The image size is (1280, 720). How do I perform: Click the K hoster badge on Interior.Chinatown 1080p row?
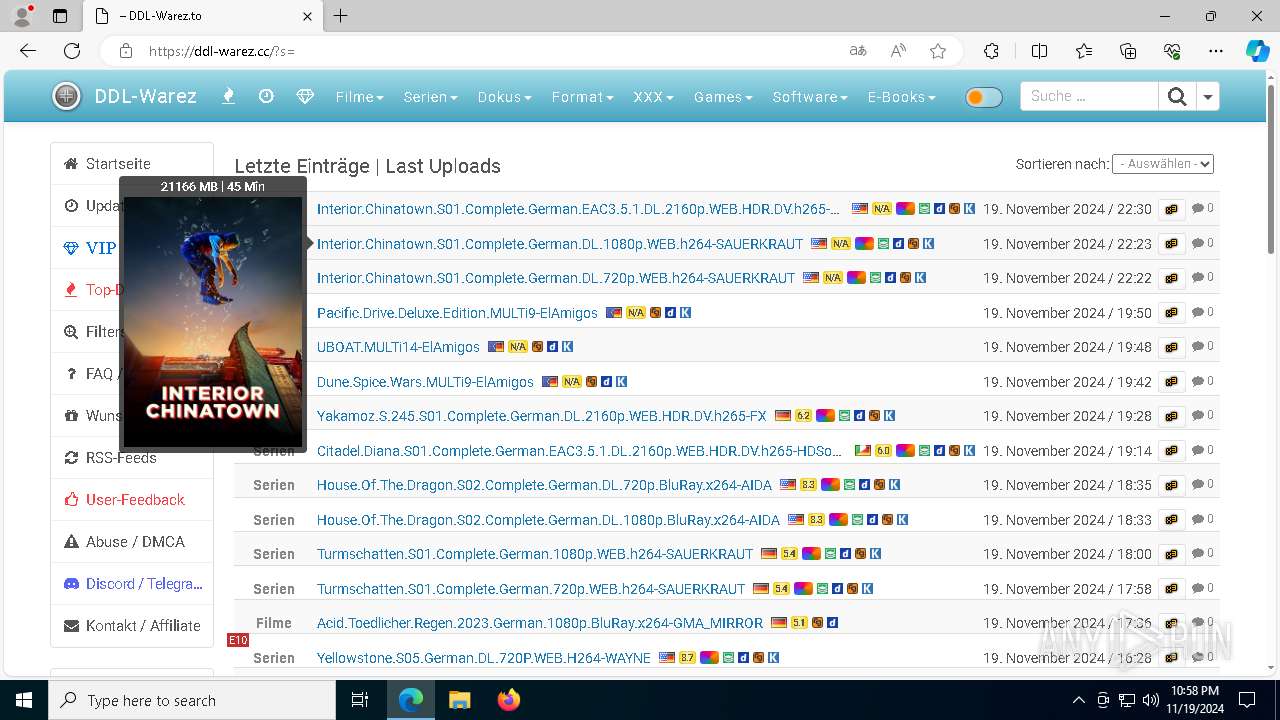point(928,244)
